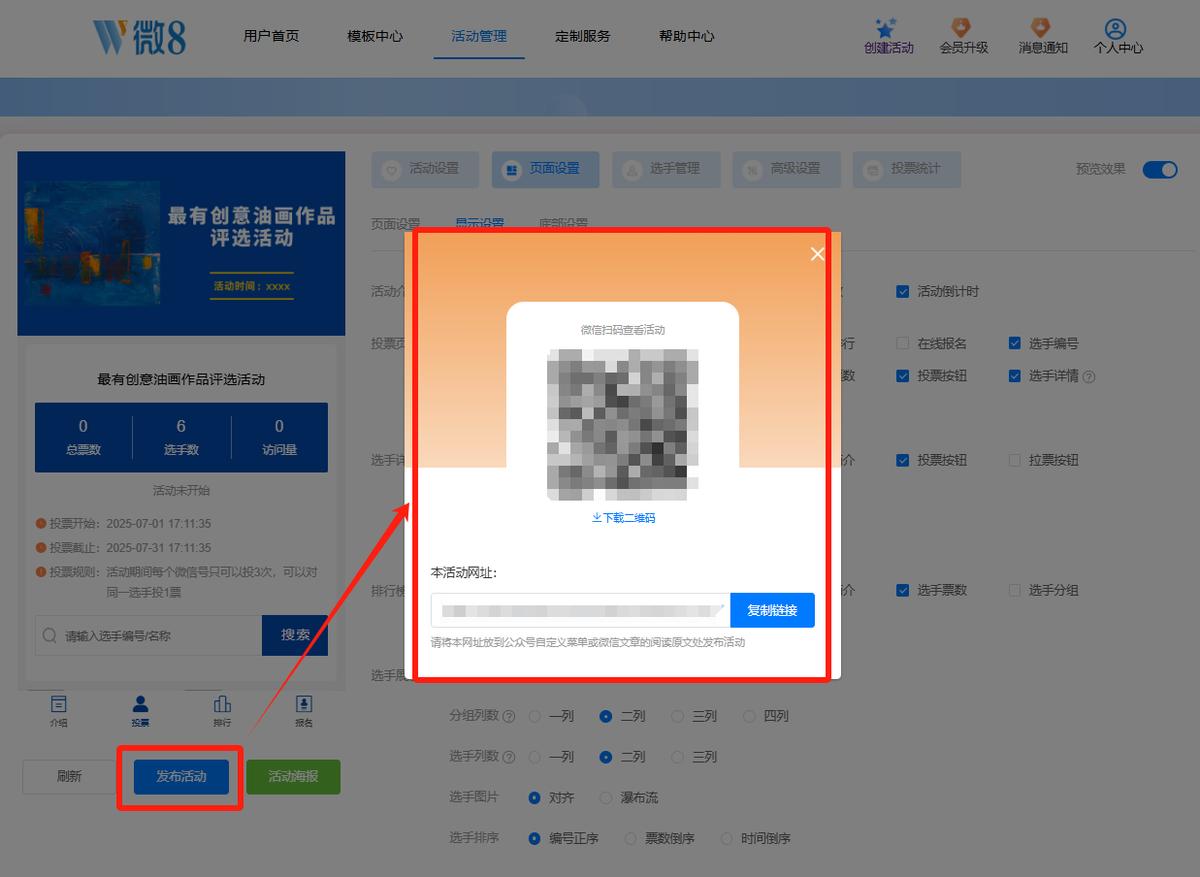Click the 复制链接 button

coord(772,610)
